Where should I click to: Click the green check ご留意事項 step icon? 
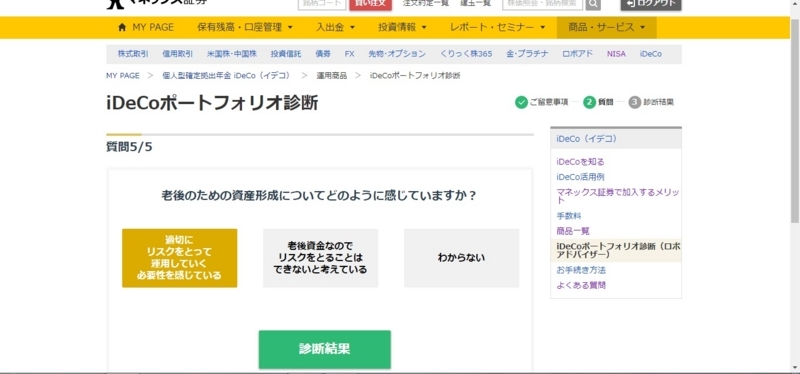(x=521, y=102)
